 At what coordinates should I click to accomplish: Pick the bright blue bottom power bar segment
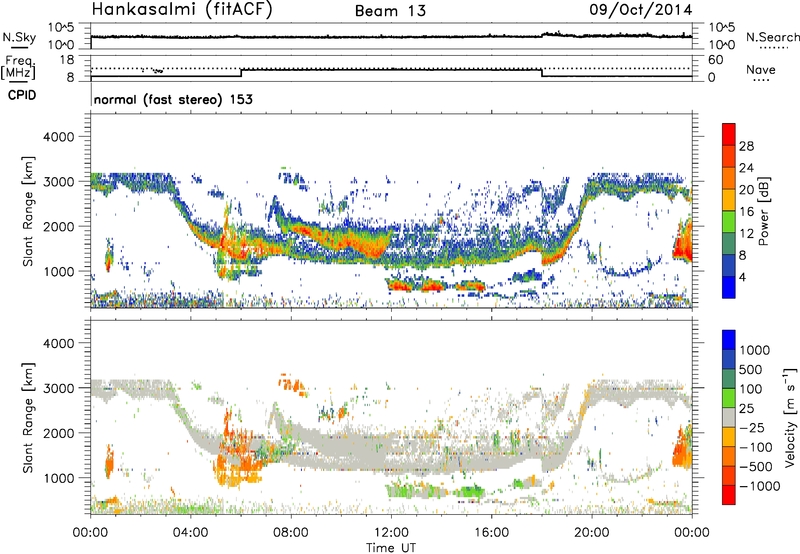click(x=729, y=287)
